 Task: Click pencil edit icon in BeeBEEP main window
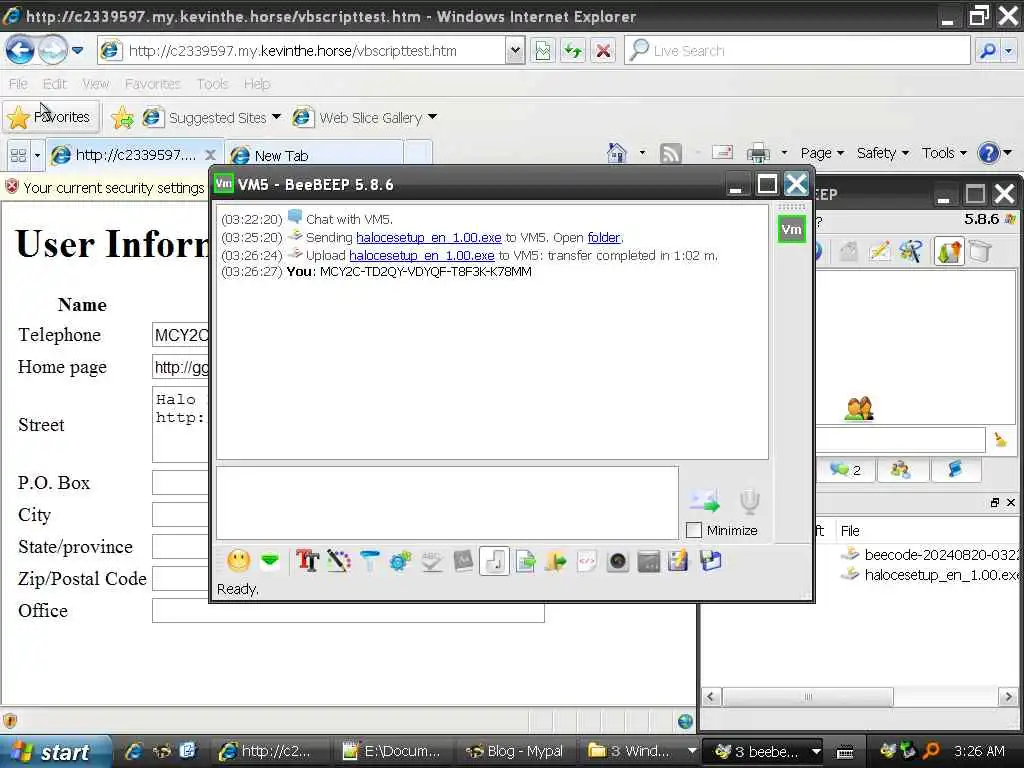[x=880, y=251]
